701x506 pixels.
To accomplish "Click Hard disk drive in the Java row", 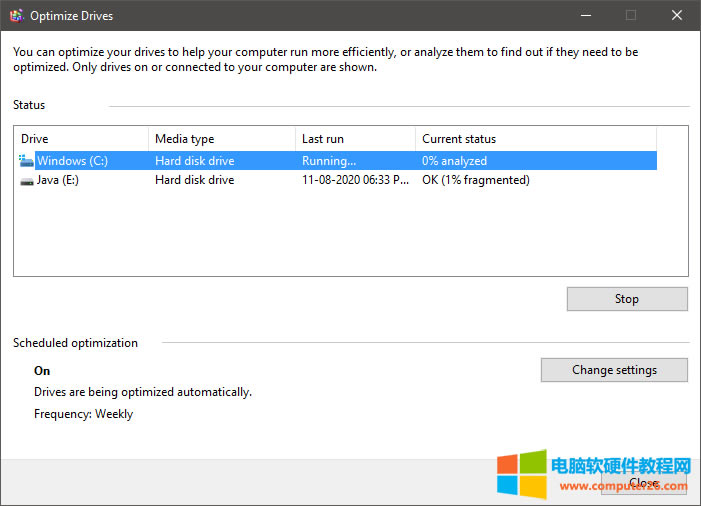I will pos(194,181).
